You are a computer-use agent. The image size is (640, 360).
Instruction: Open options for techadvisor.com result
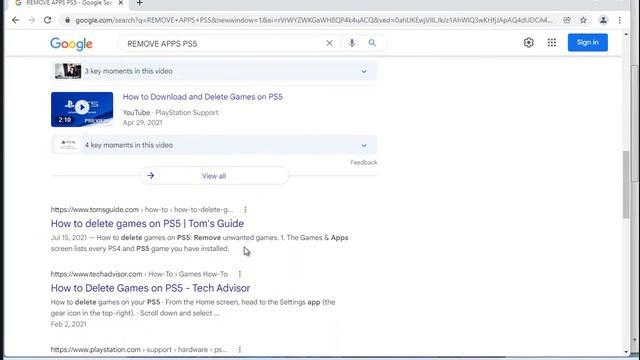[x=240, y=274]
